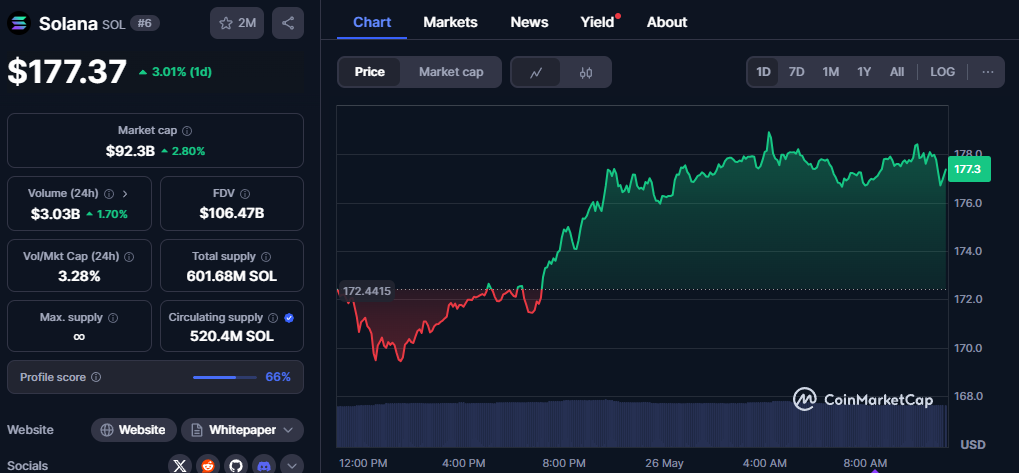
Task: Add Solana to watchlist with star button
Action: (x=237, y=23)
